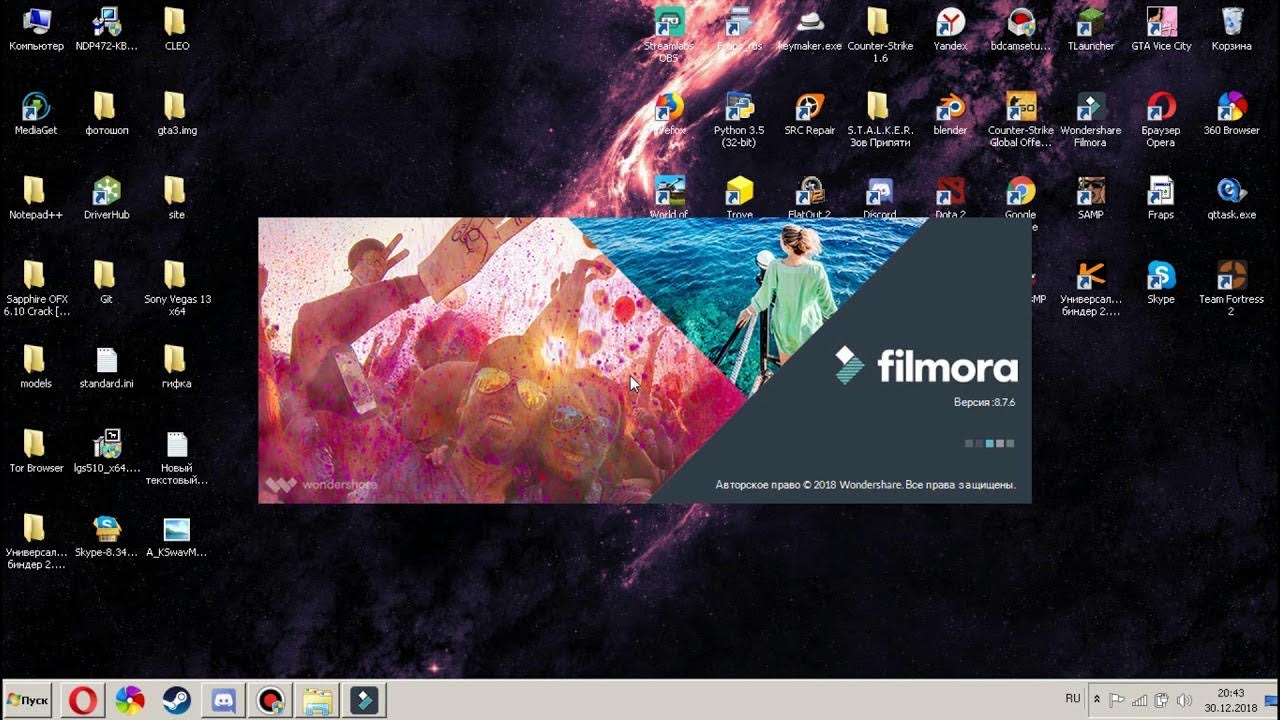Open the Компьютер desktop icon
Image resolution: width=1280 pixels, height=720 pixels.
[36, 30]
